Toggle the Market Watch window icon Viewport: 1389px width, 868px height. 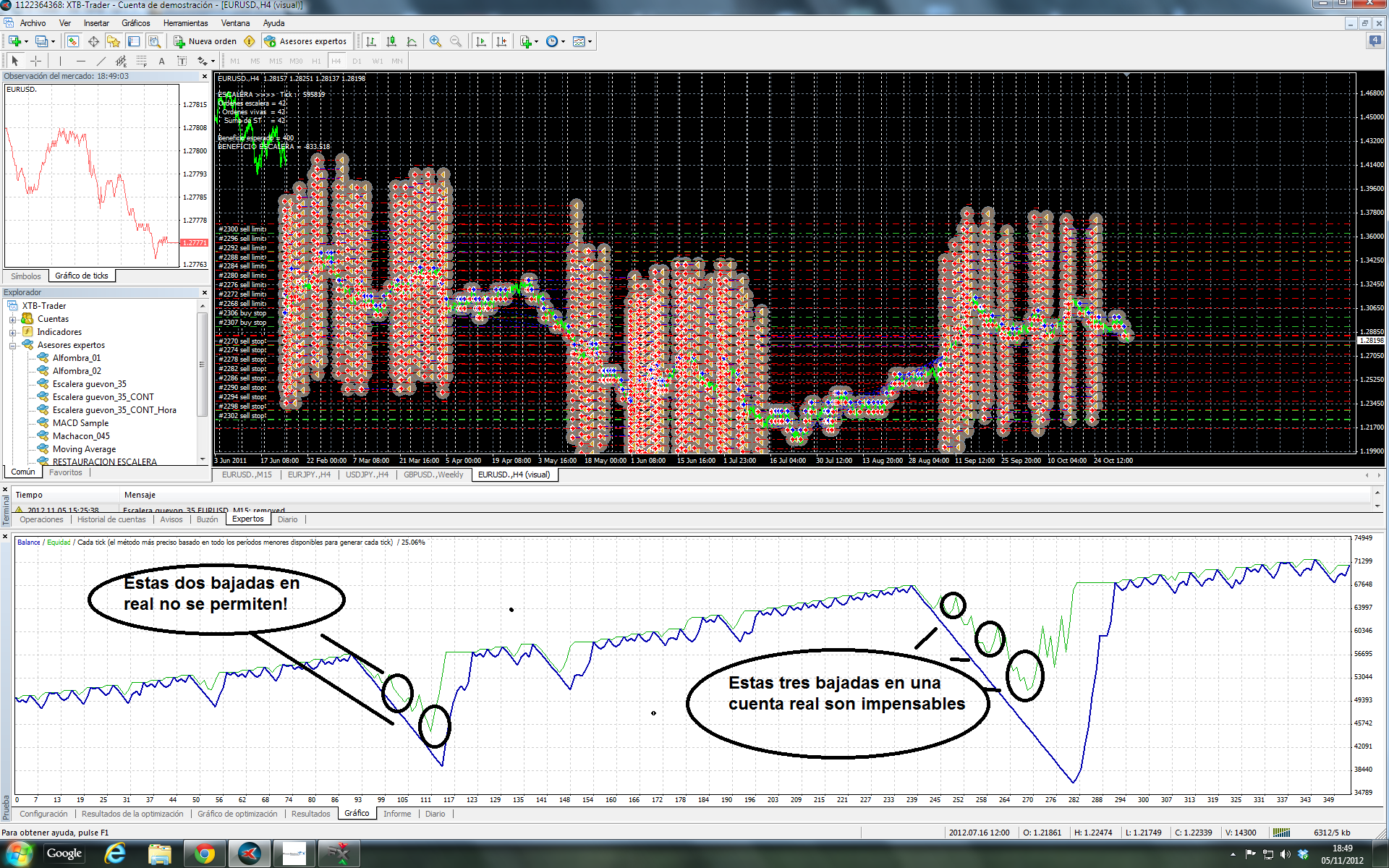pyautogui.click(x=73, y=41)
